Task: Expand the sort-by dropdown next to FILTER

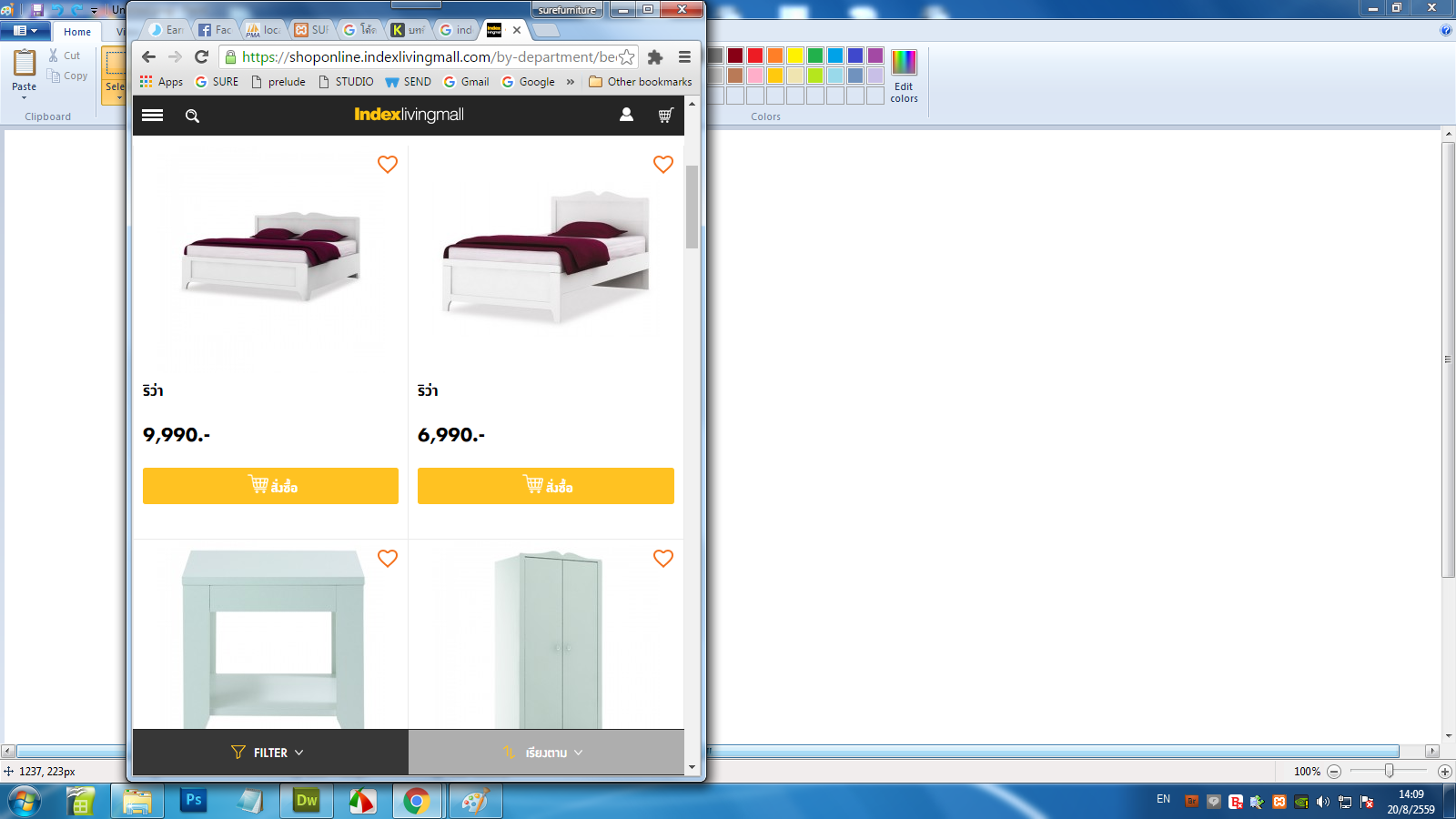Action: 546,753
